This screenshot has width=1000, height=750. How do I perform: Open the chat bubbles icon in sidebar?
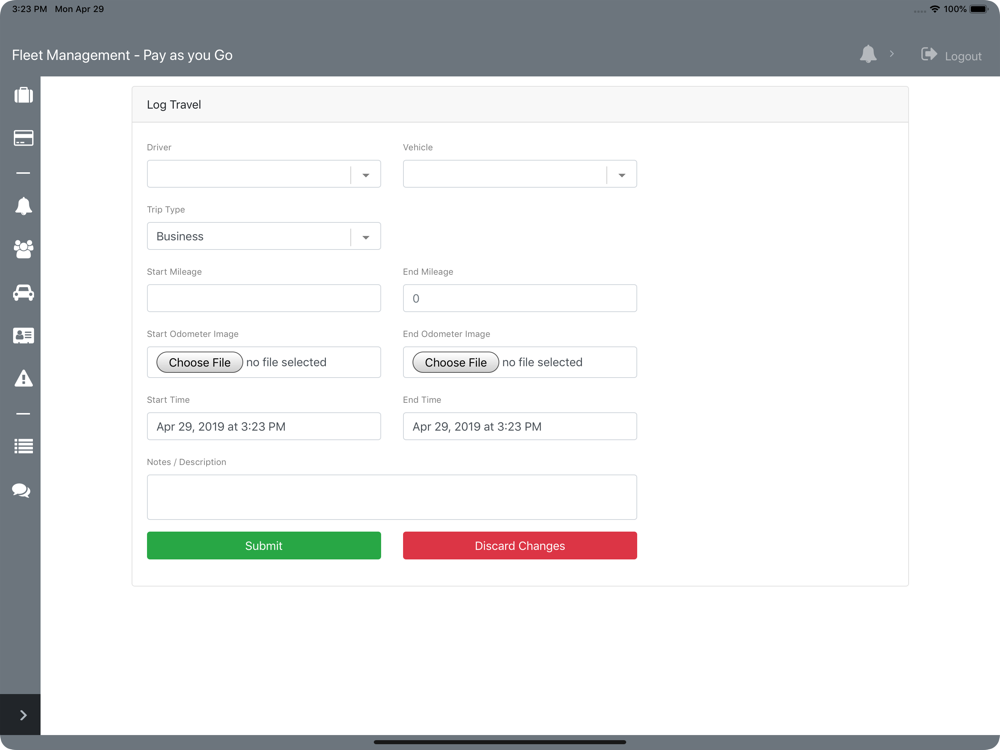21,490
